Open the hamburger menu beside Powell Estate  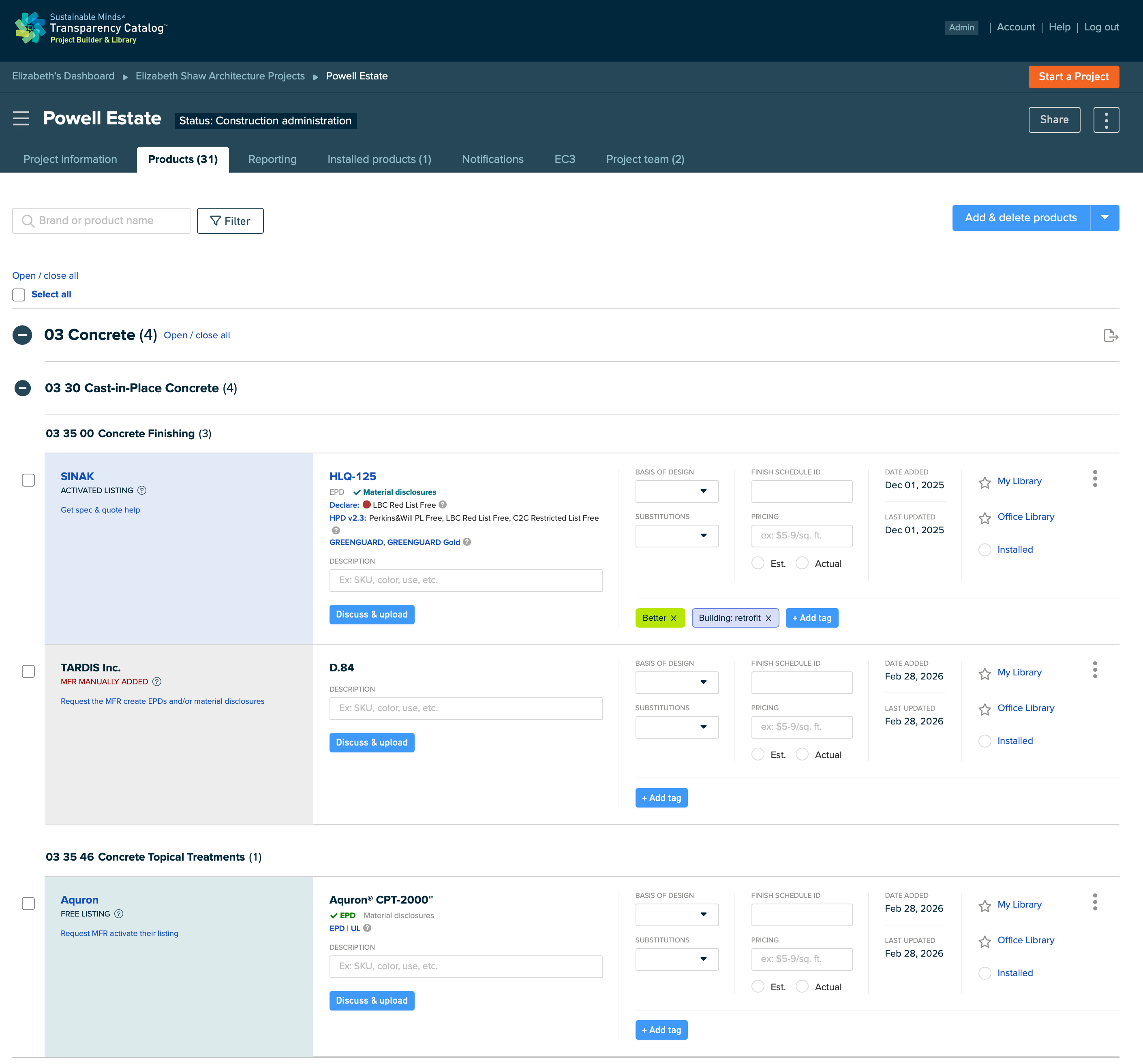point(21,118)
